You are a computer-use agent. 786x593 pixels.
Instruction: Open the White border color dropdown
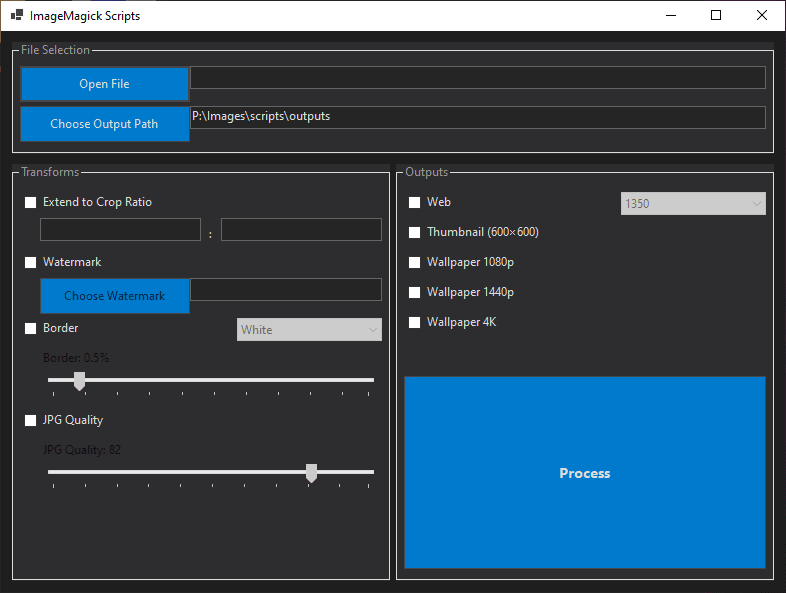pyautogui.click(x=309, y=329)
